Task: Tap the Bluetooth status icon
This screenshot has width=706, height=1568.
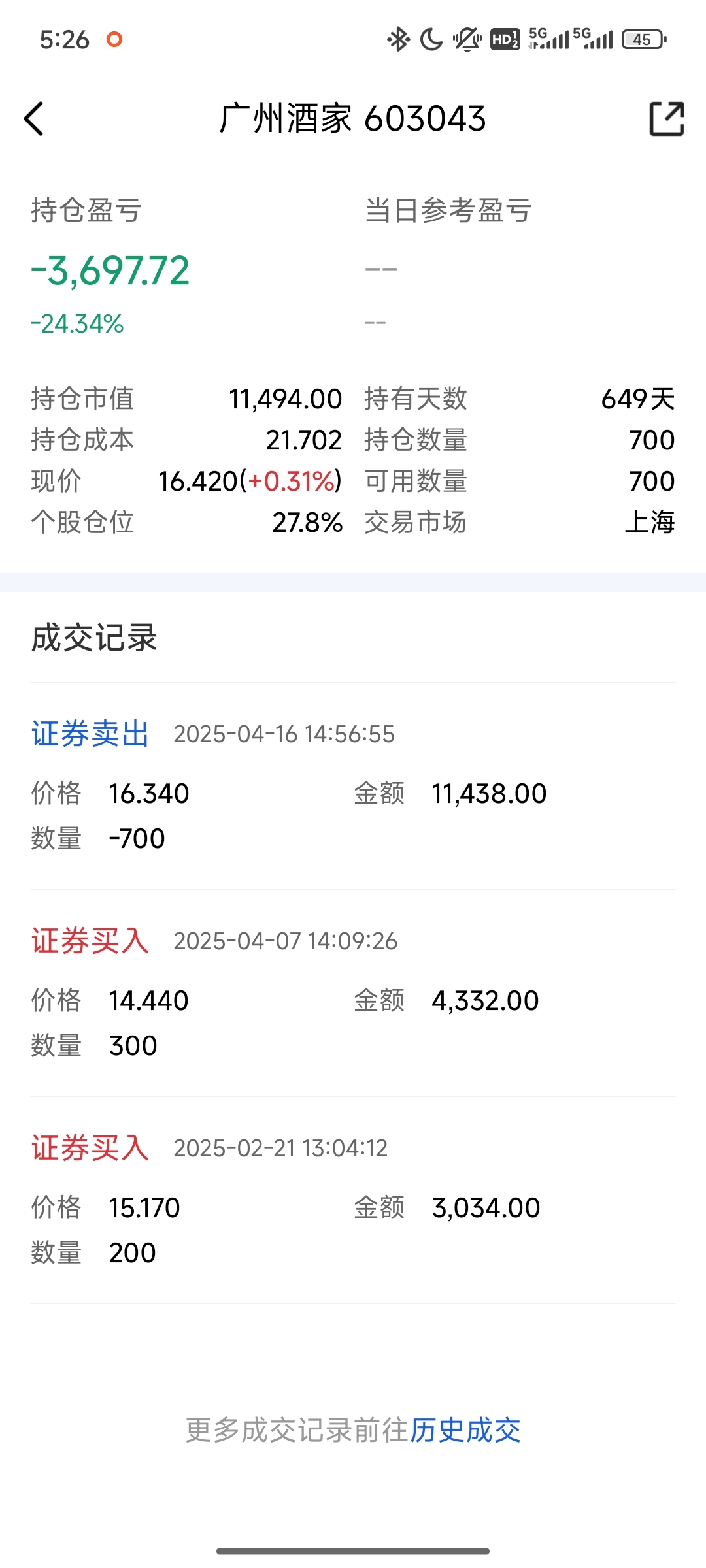Action: [x=397, y=40]
